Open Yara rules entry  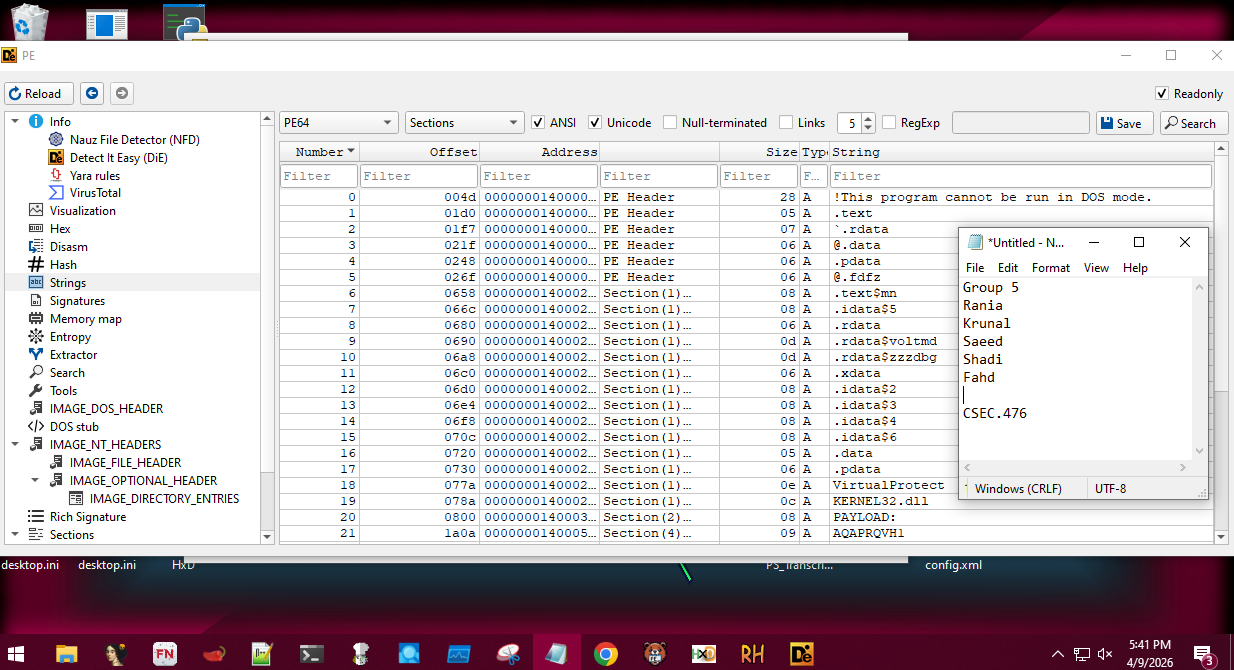94,175
